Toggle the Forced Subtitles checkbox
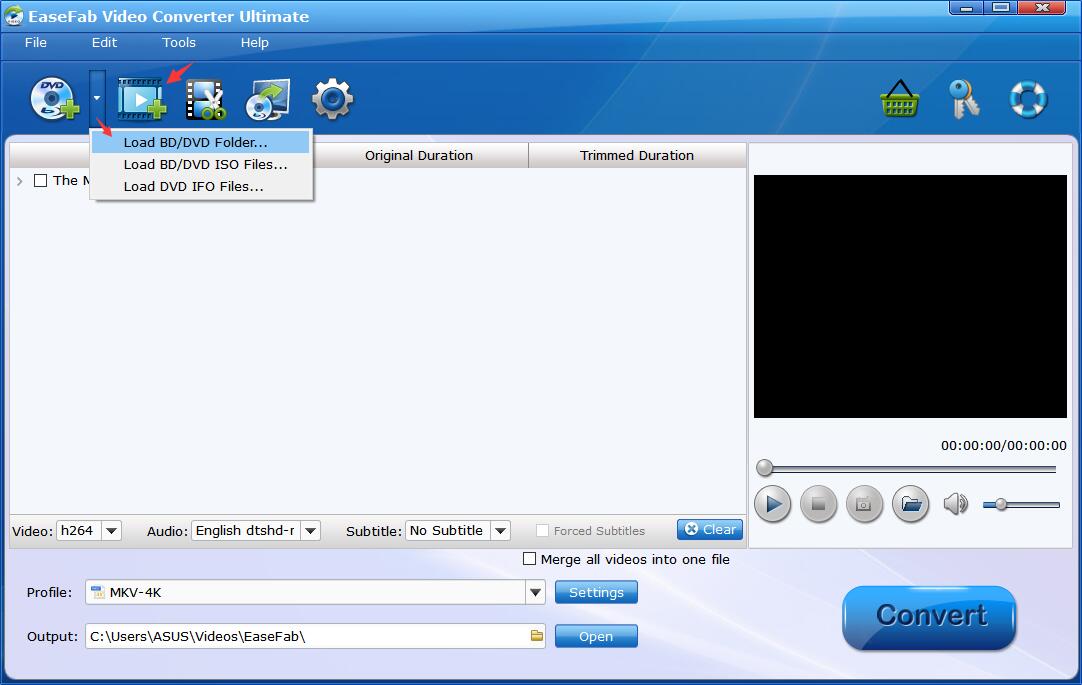The height and width of the screenshot is (685, 1082). (x=543, y=531)
